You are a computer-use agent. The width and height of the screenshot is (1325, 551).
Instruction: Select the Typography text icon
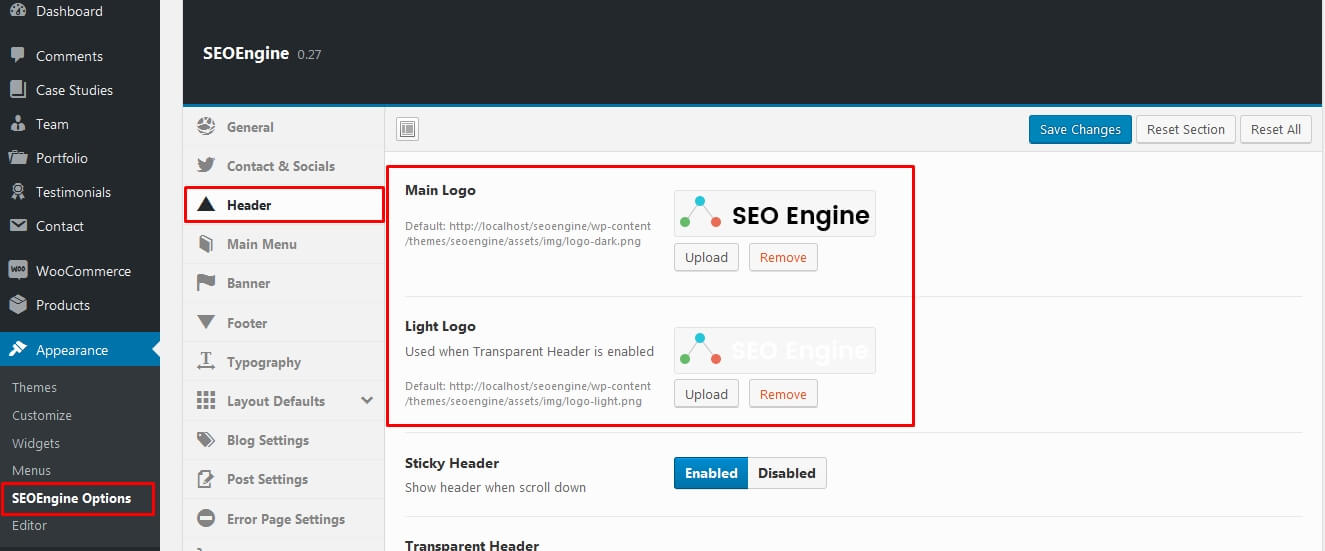tap(206, 361)
